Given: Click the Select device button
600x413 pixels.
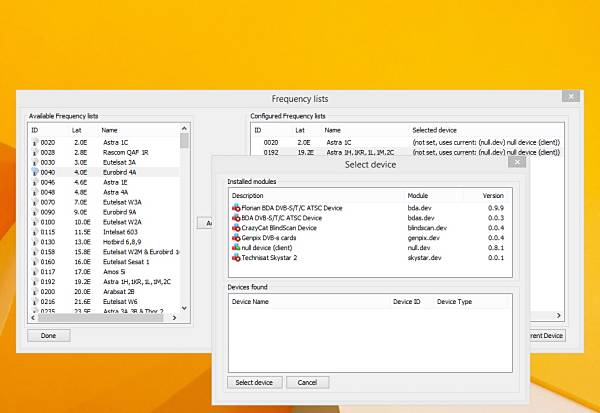Looking at the screenshot, I should pyautogui.click(x=254, y=382).
